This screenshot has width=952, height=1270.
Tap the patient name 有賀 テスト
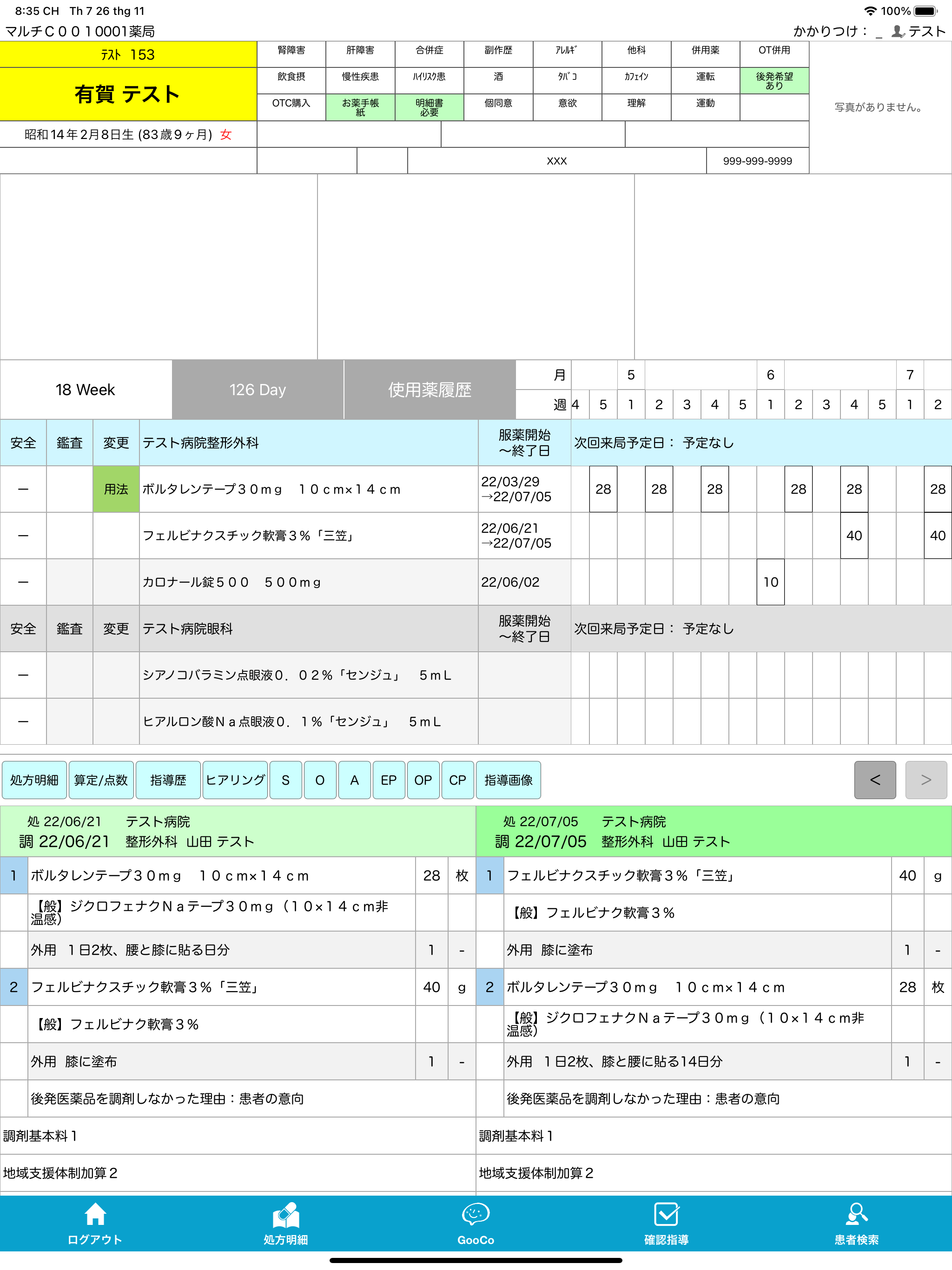click(127, 94)
